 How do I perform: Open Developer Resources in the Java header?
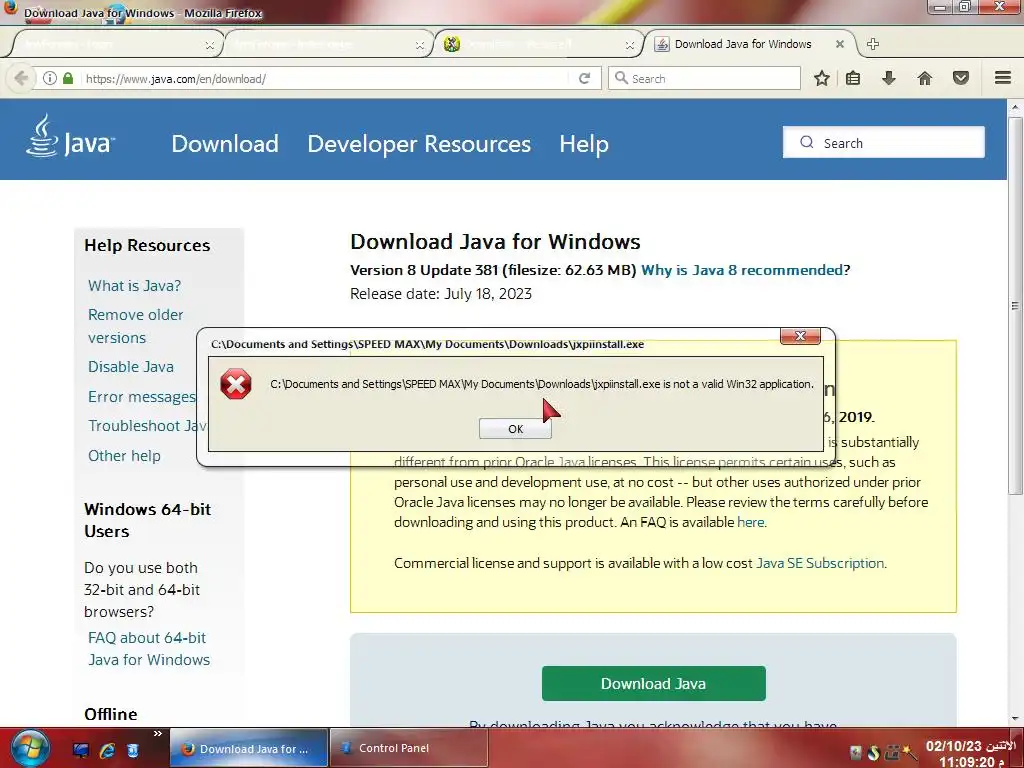click(419, 144)
